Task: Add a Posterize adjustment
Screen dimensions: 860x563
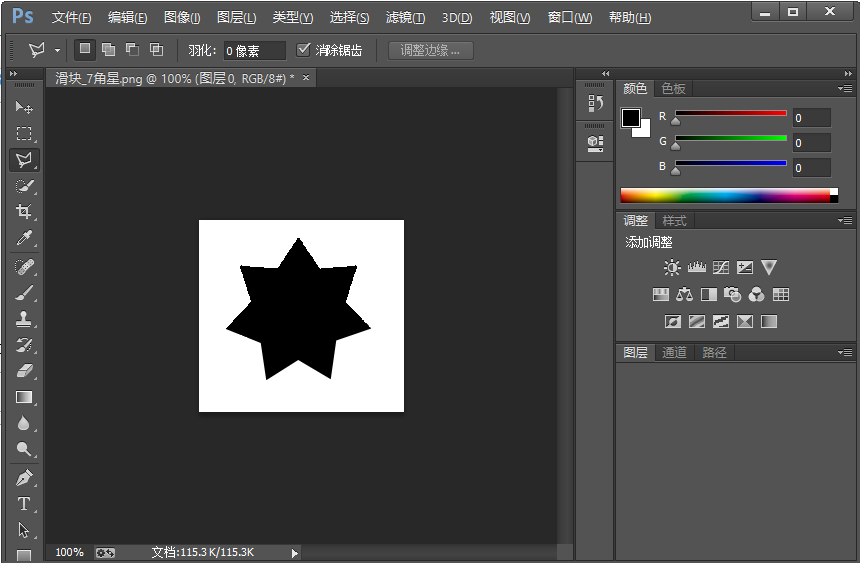Action: pyautogui.click(x=697, y=322)
